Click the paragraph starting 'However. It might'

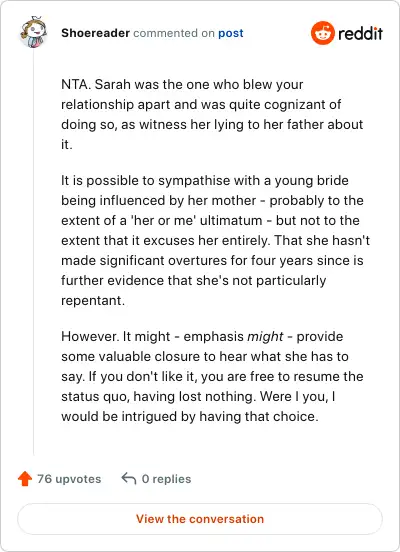(212, 376)
